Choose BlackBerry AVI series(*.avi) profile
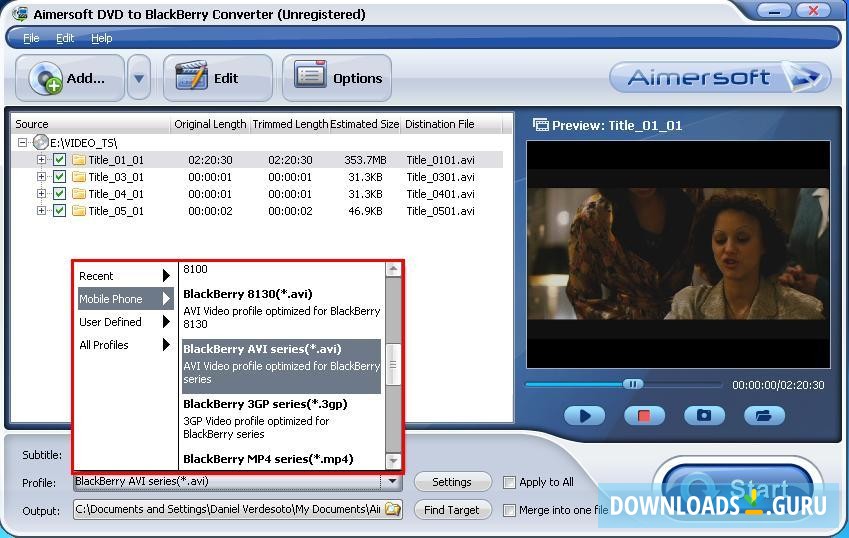Screen dimensions: 849x538 click(282, 365)
